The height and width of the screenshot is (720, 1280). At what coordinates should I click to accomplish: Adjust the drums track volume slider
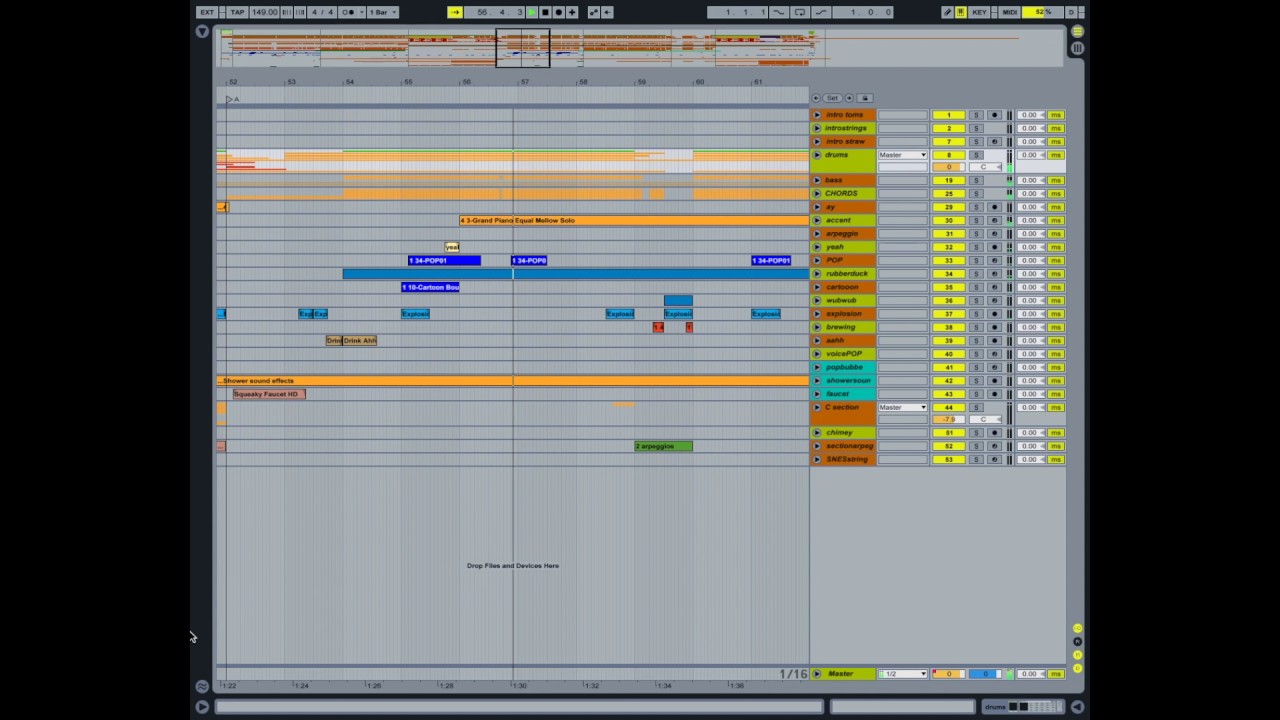(x=948, y=167)
